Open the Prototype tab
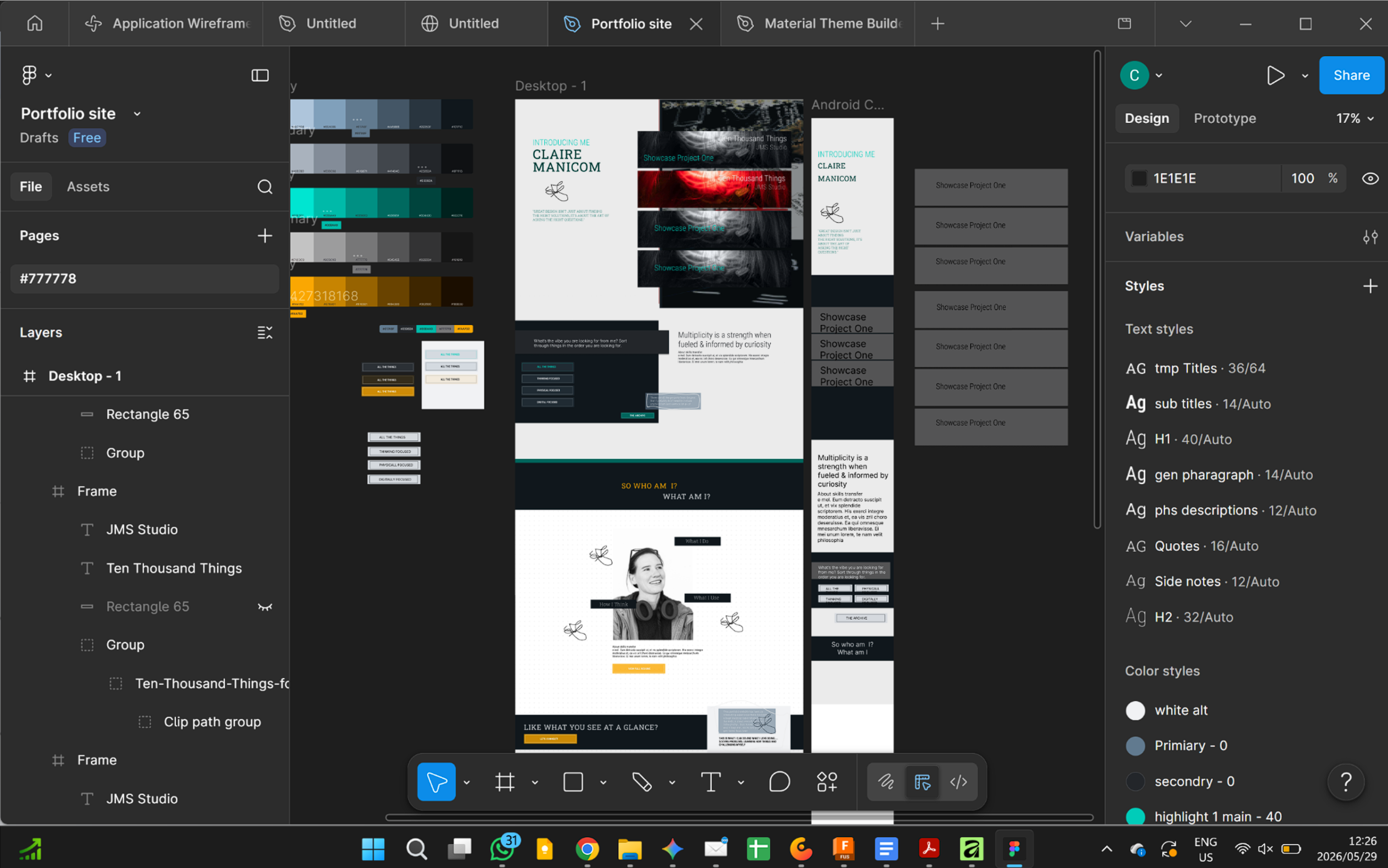The width and height of the screenshot is (1388, 868). (x=1225, y=119)
